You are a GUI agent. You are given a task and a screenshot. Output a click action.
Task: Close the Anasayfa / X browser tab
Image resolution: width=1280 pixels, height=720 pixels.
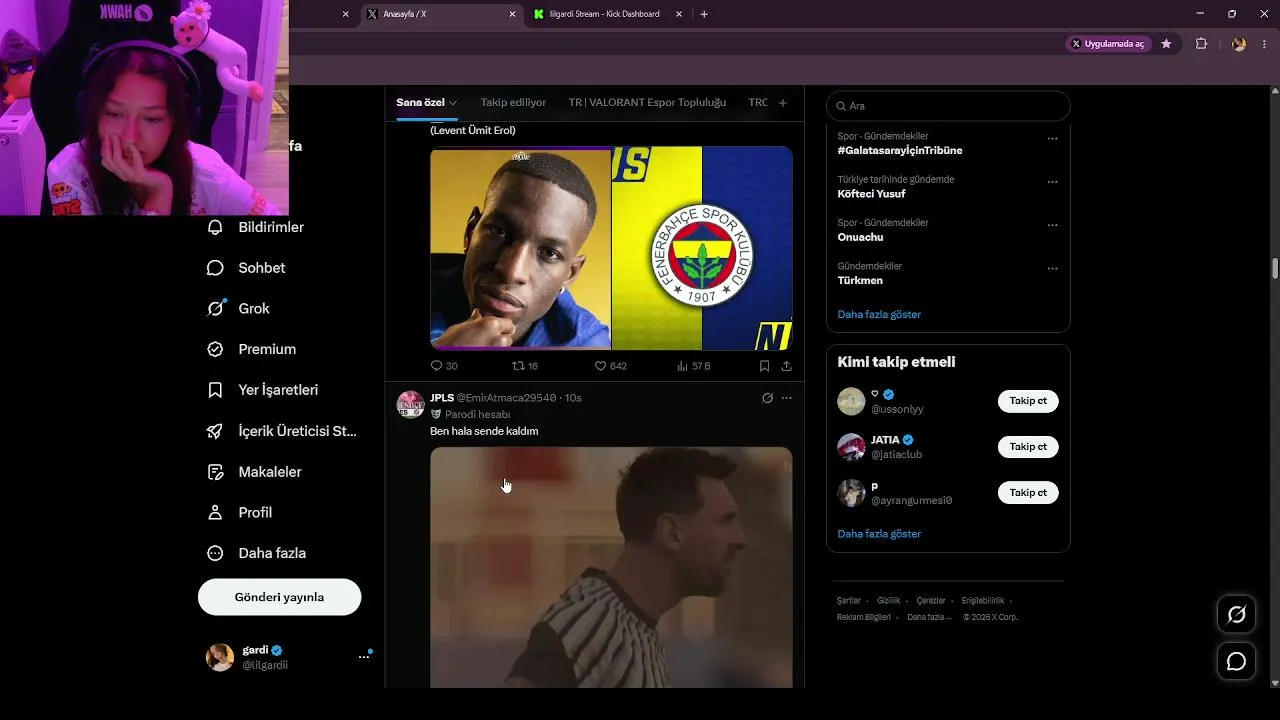tap(513, 14)
